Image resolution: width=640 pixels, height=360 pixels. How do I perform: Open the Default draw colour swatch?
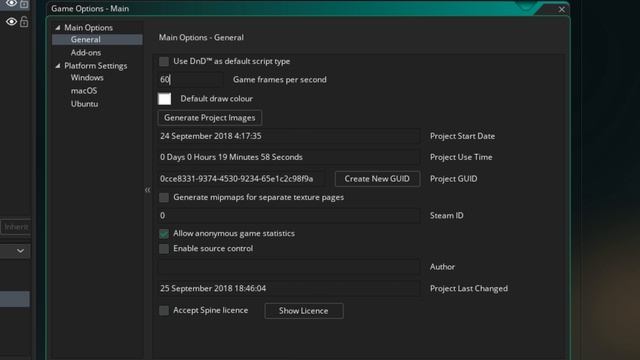click(164, 99)
